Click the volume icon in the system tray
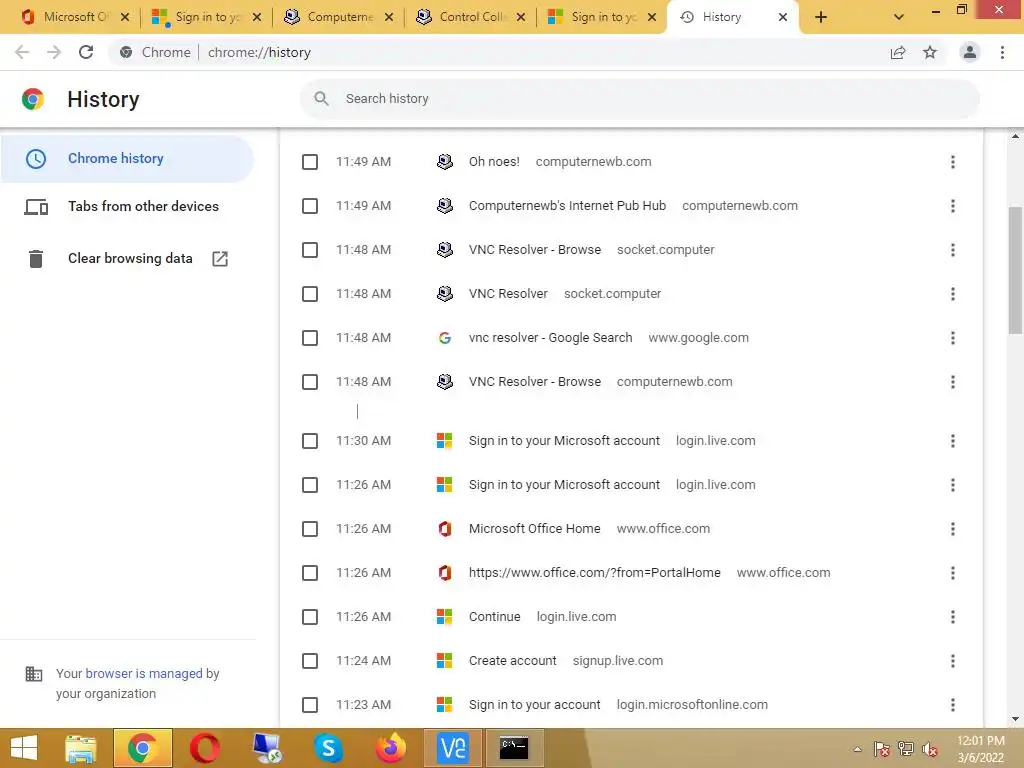This screenshot has height=768, width=1024. [x=929, y=749]
